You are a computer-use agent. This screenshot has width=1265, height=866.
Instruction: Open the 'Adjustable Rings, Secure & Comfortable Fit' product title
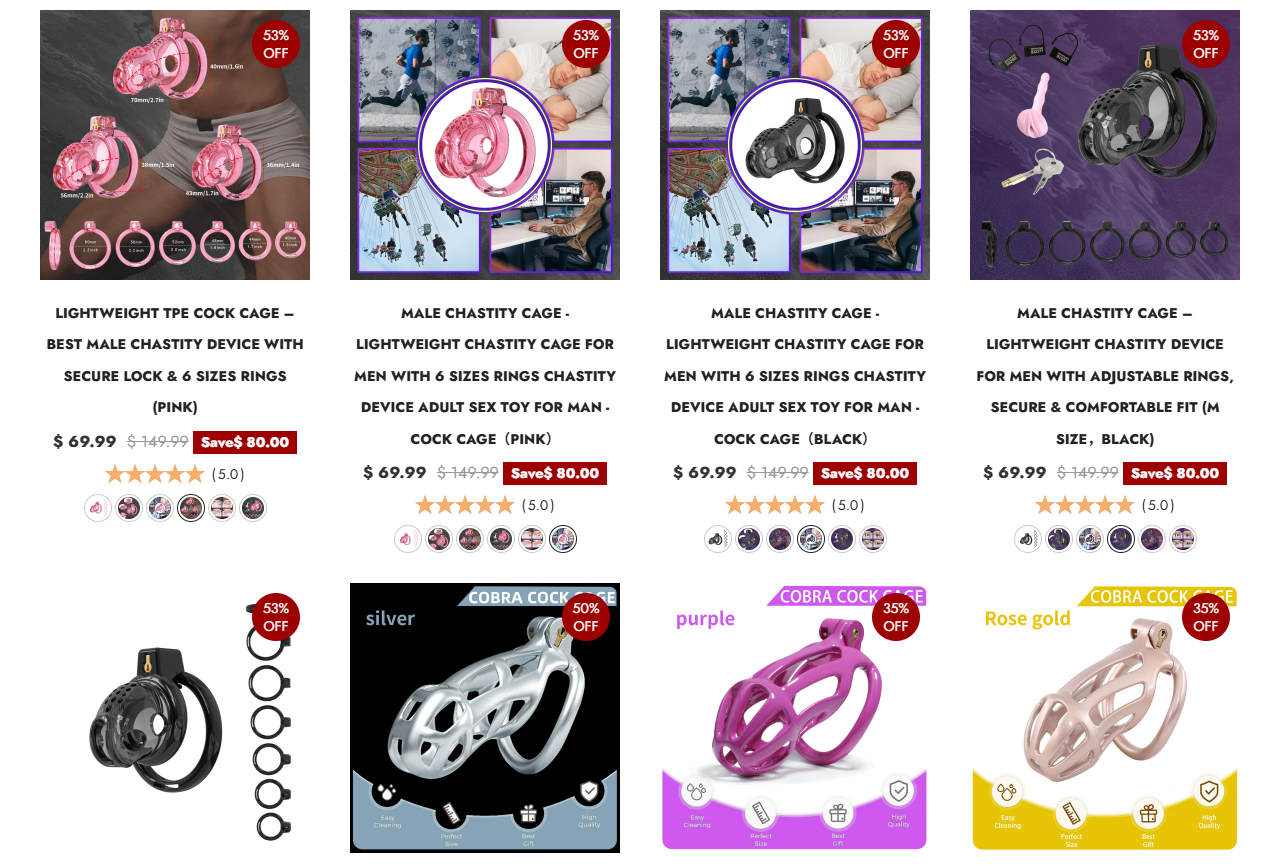[x=1105, y=376]
